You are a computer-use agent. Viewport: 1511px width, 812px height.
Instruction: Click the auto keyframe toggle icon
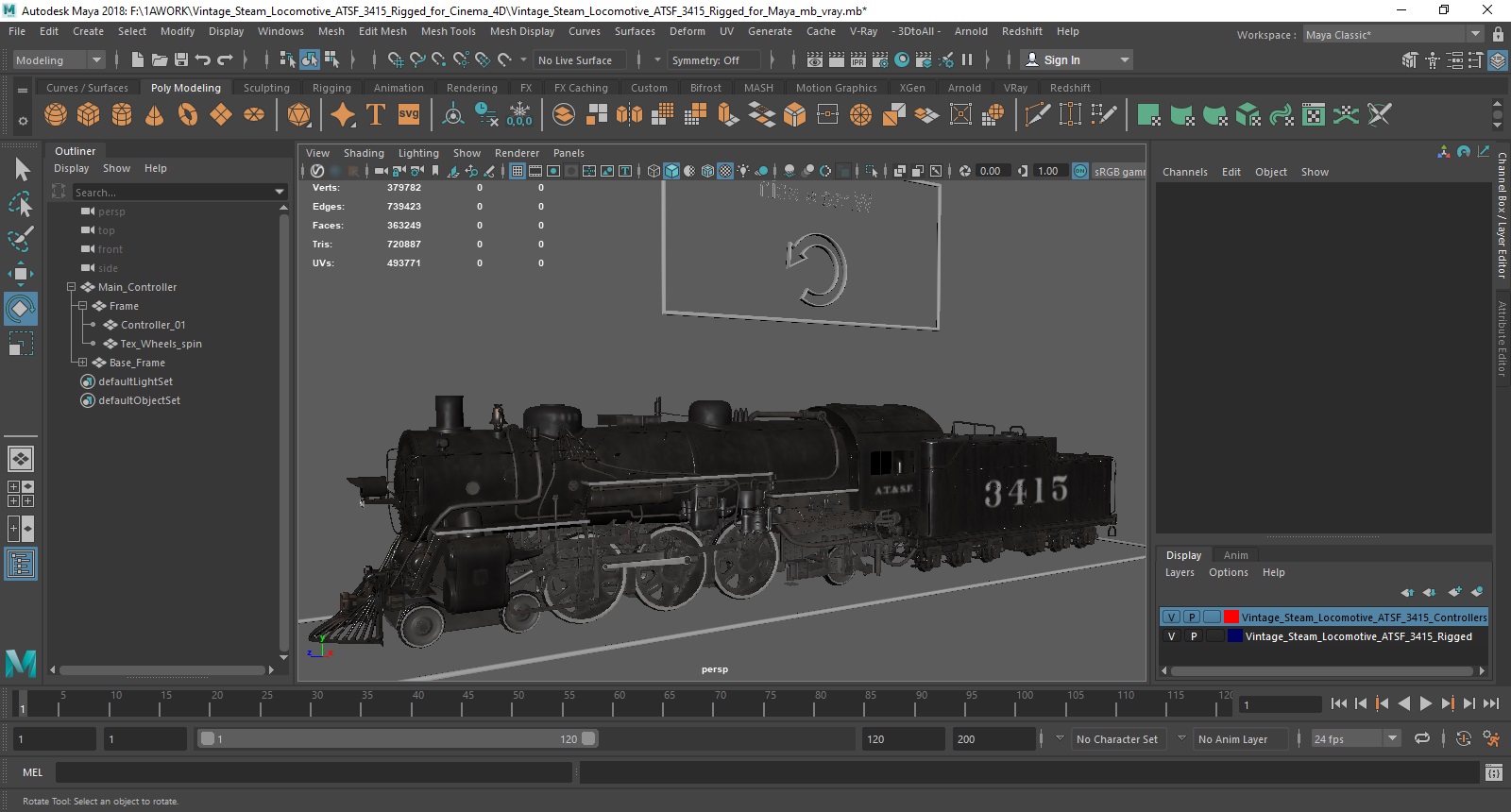click(1463, 739)
